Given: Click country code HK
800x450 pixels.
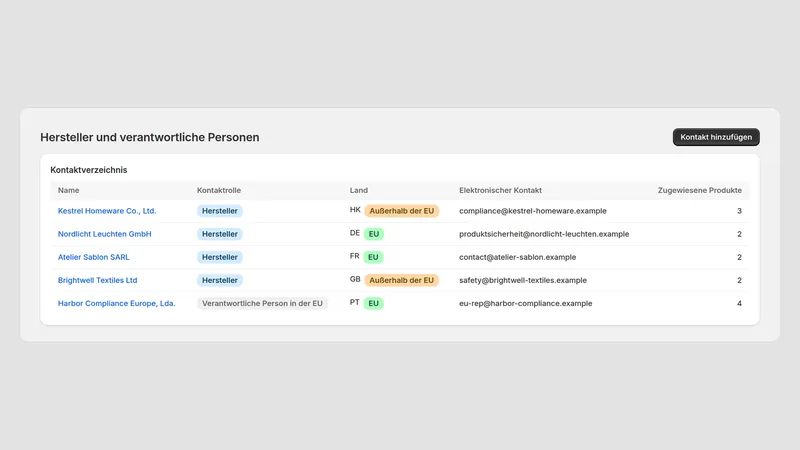Looking at the screenshot, I should [x=355, y=210].
